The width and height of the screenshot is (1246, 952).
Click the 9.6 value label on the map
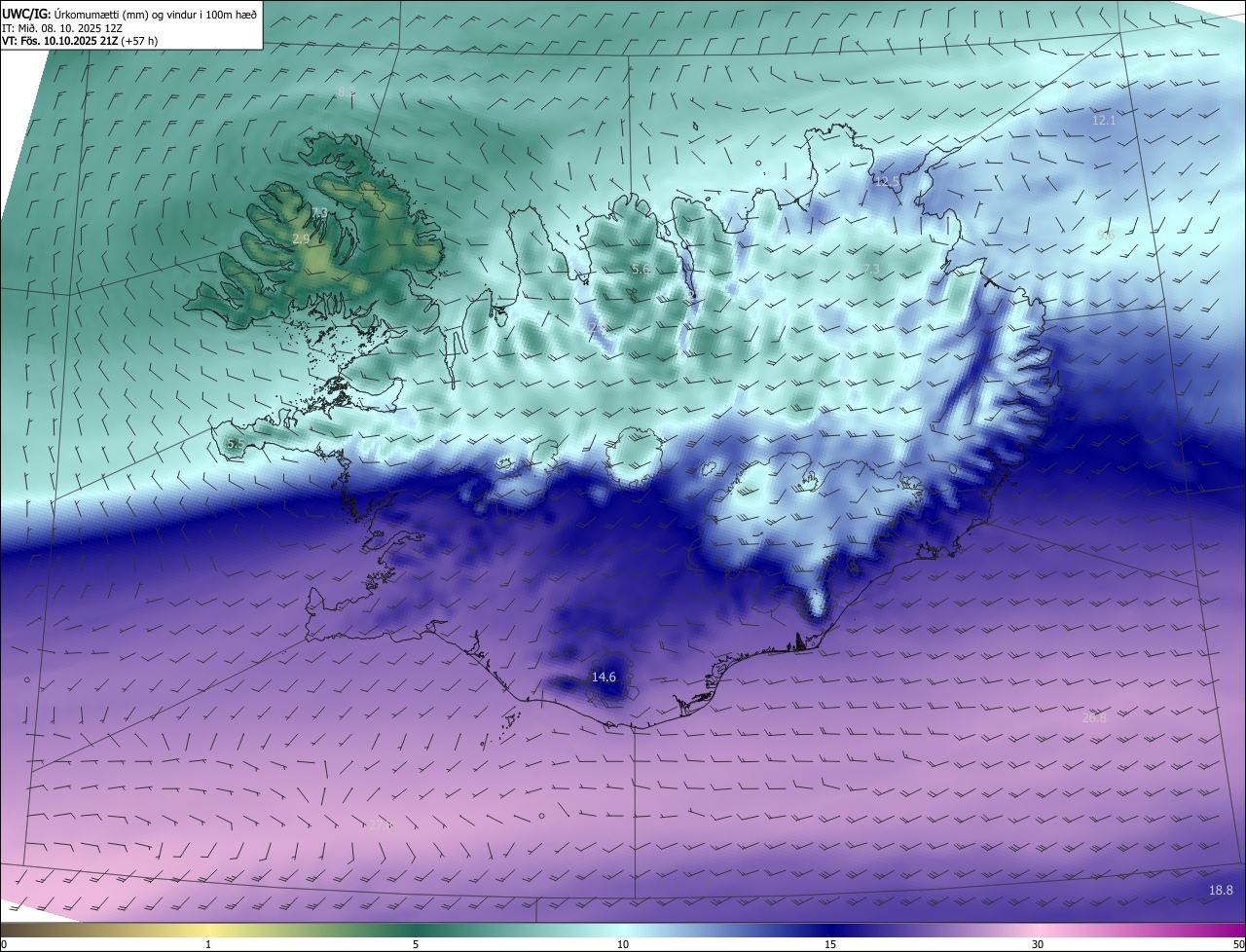click(x=1106, y=235)
